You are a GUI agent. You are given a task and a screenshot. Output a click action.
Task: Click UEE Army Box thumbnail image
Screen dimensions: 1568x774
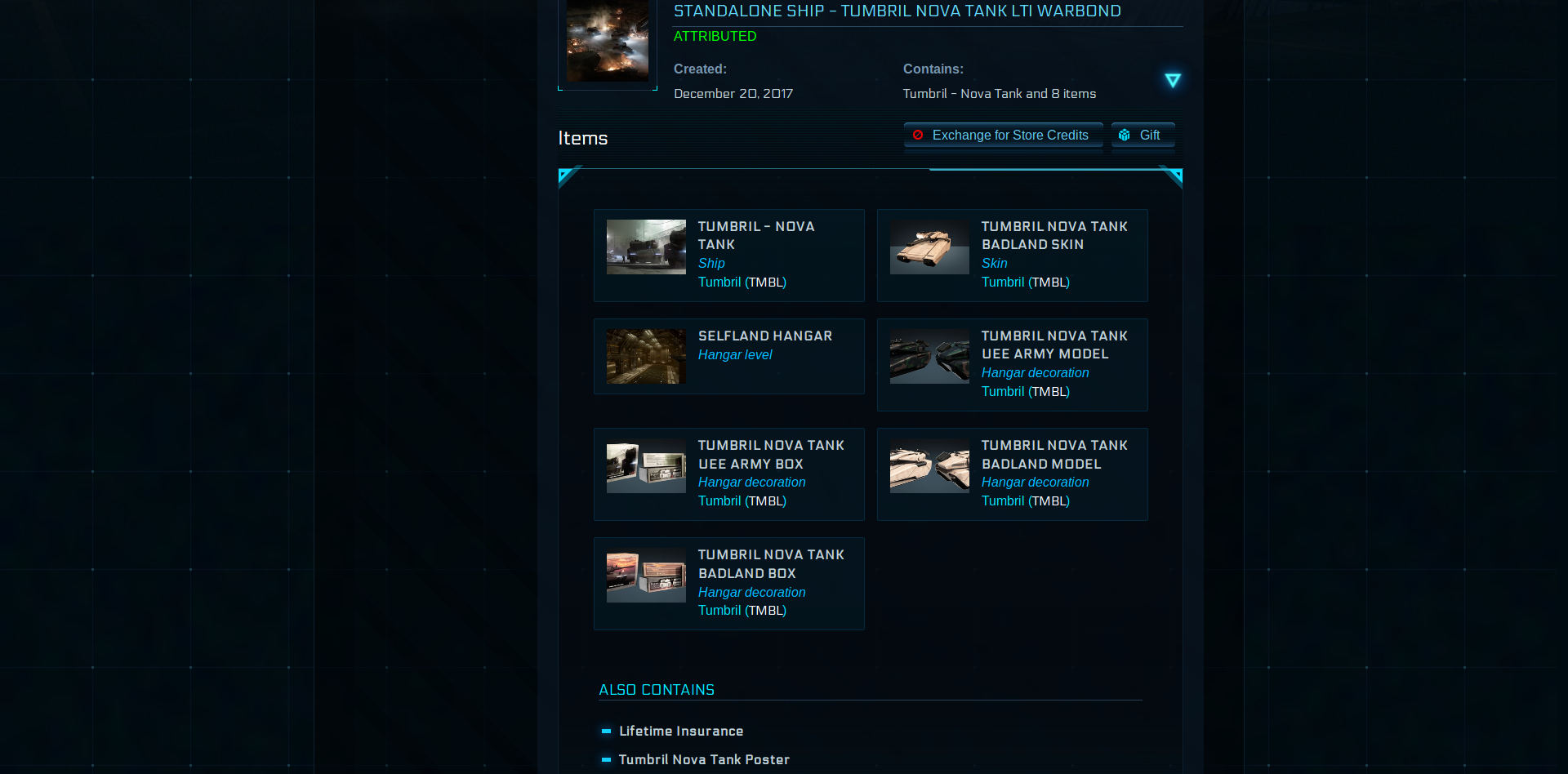point(646,465)
